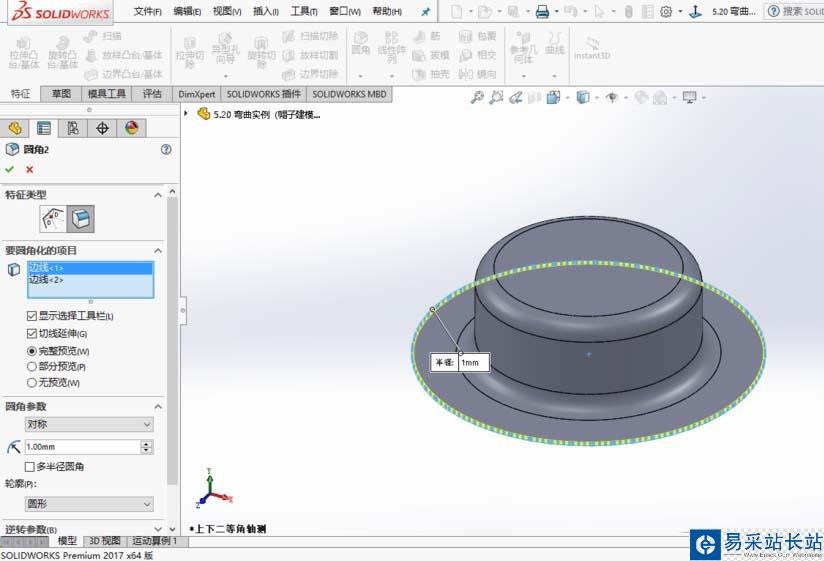Open the 对称 fillet method dropdown

(89, 425)
